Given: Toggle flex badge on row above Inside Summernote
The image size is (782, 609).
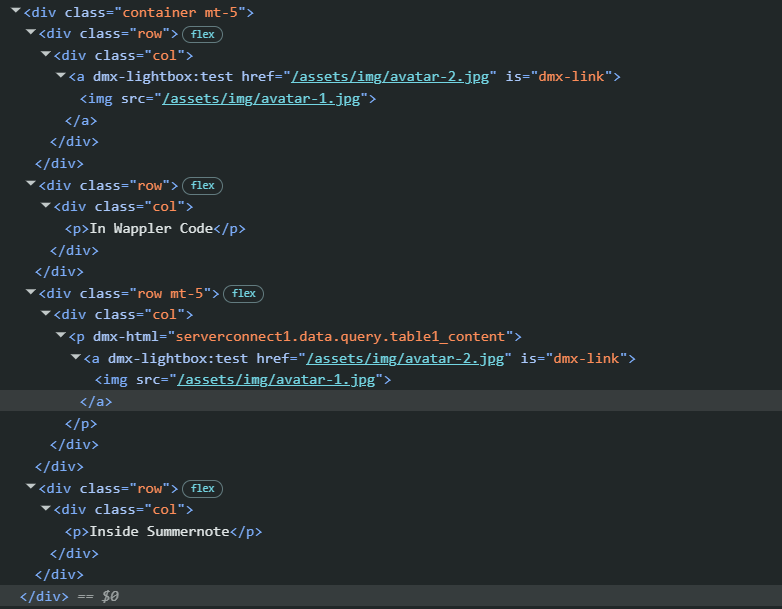Looking at the screenshot, I should 202,488.
